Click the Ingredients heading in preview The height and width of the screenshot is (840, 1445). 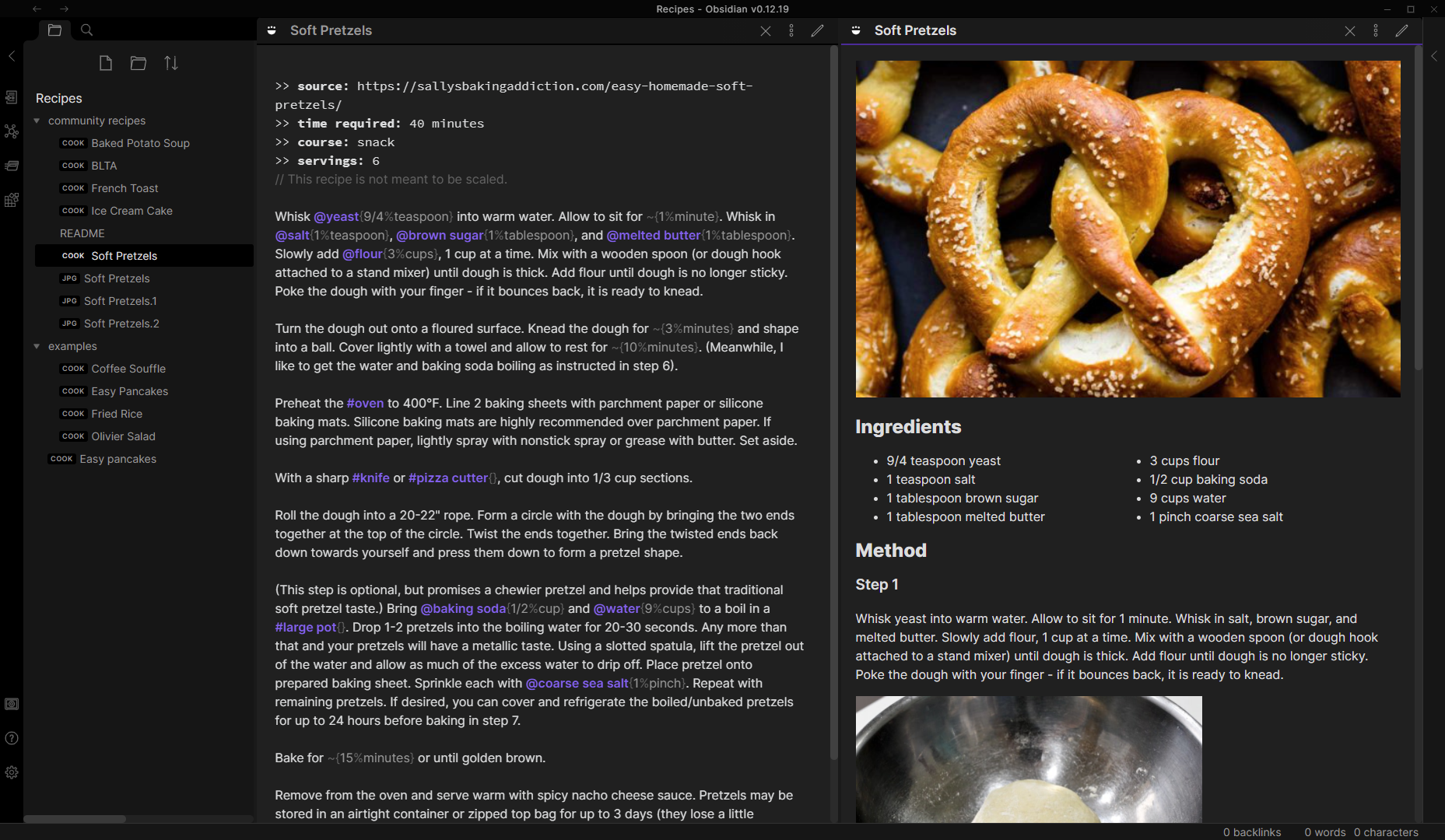pos(908,426)
